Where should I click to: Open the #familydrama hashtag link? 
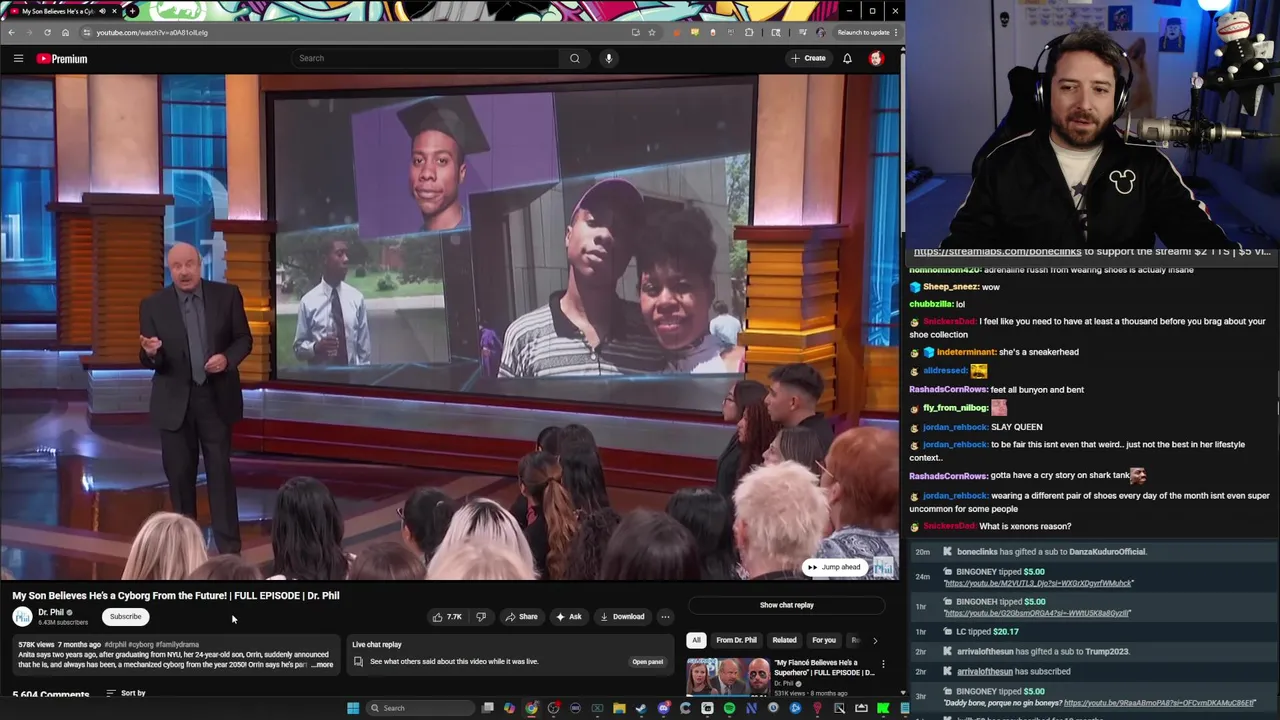[x=177, y=645]
